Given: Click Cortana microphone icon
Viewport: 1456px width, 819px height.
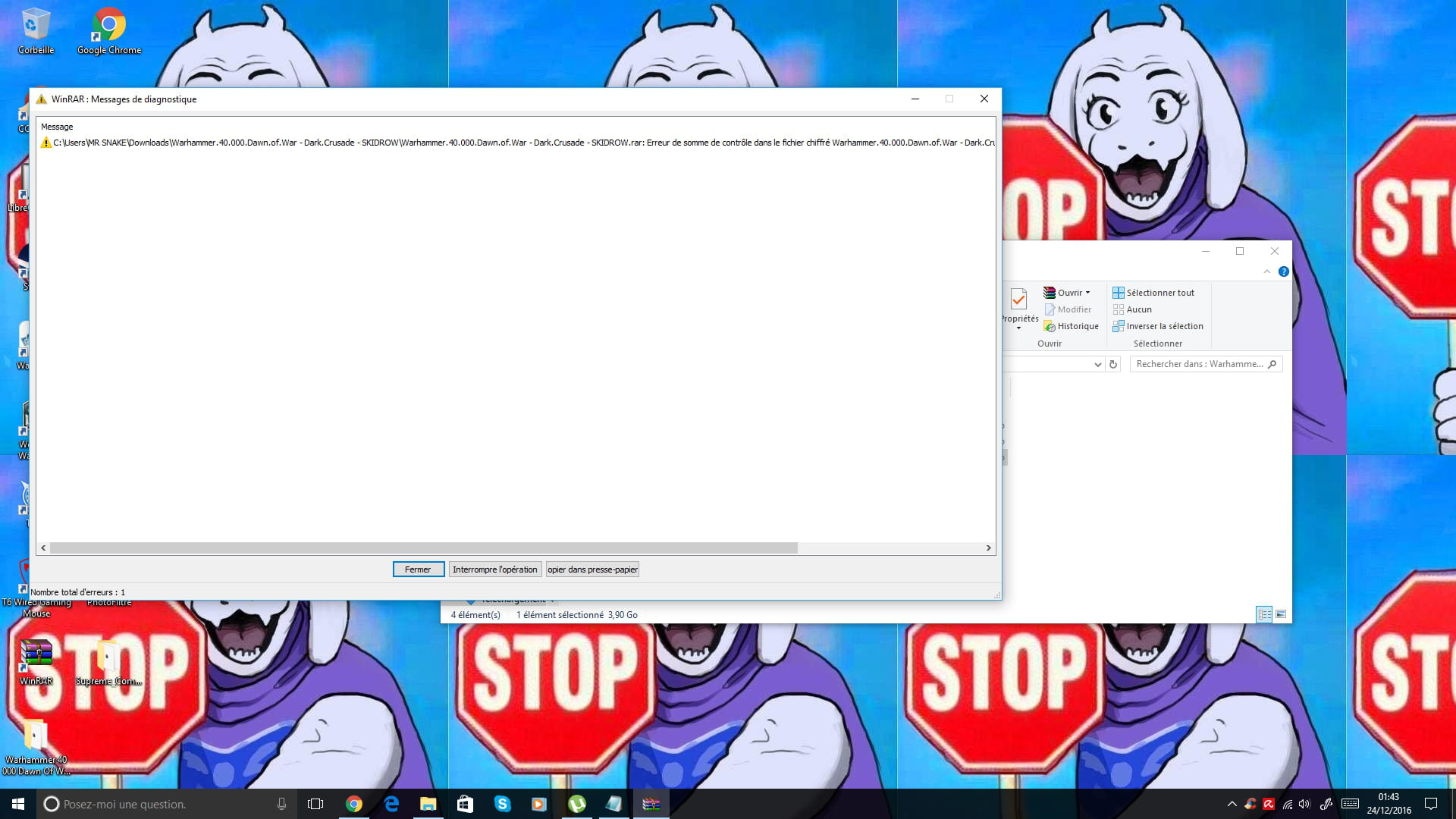Looking at the screenshot, I should click(281, 804).
